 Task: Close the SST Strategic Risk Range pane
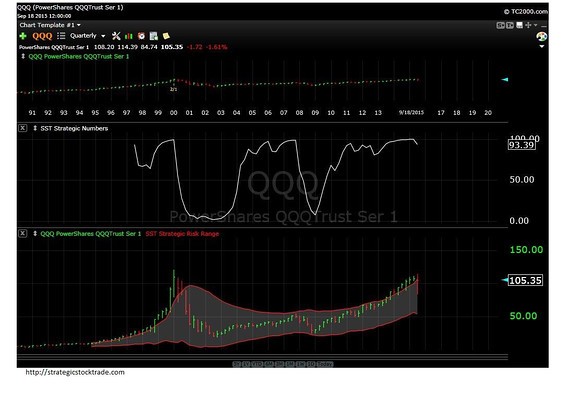tap(22, 233)
